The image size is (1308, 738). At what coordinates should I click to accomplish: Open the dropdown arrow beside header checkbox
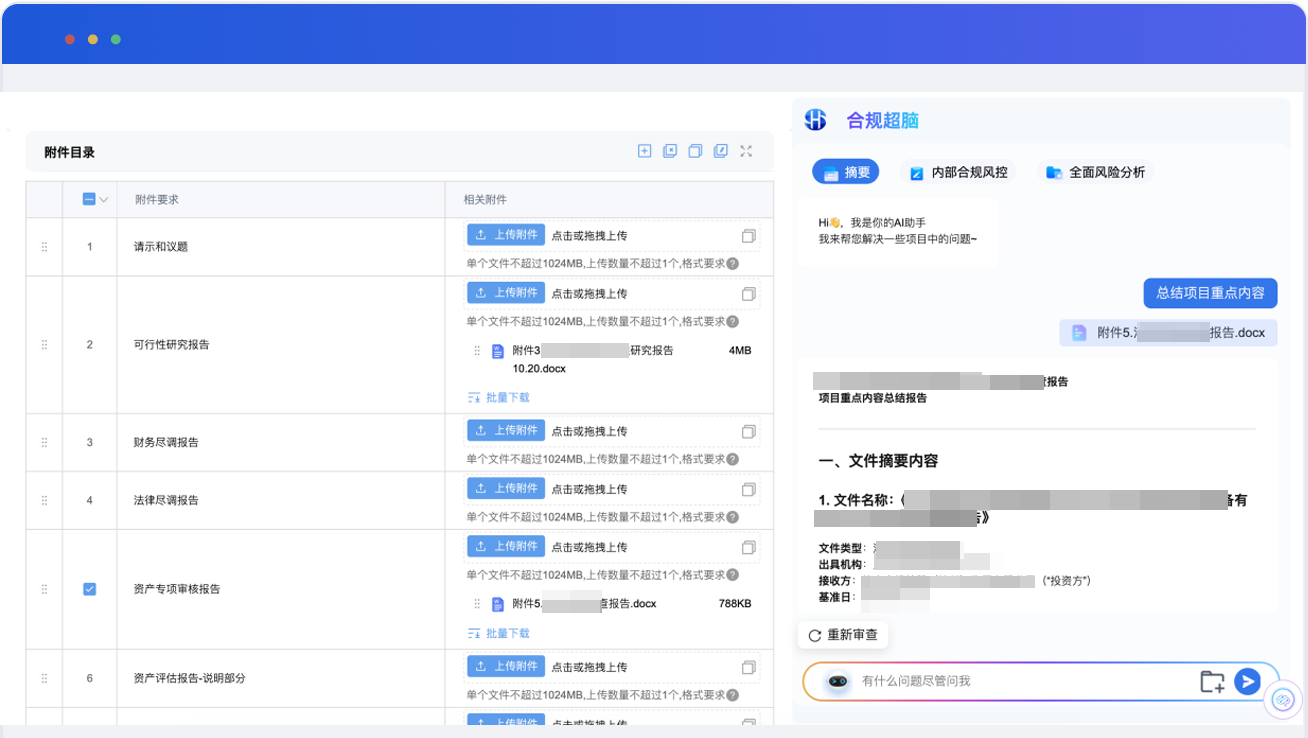(x=103, y=200)
